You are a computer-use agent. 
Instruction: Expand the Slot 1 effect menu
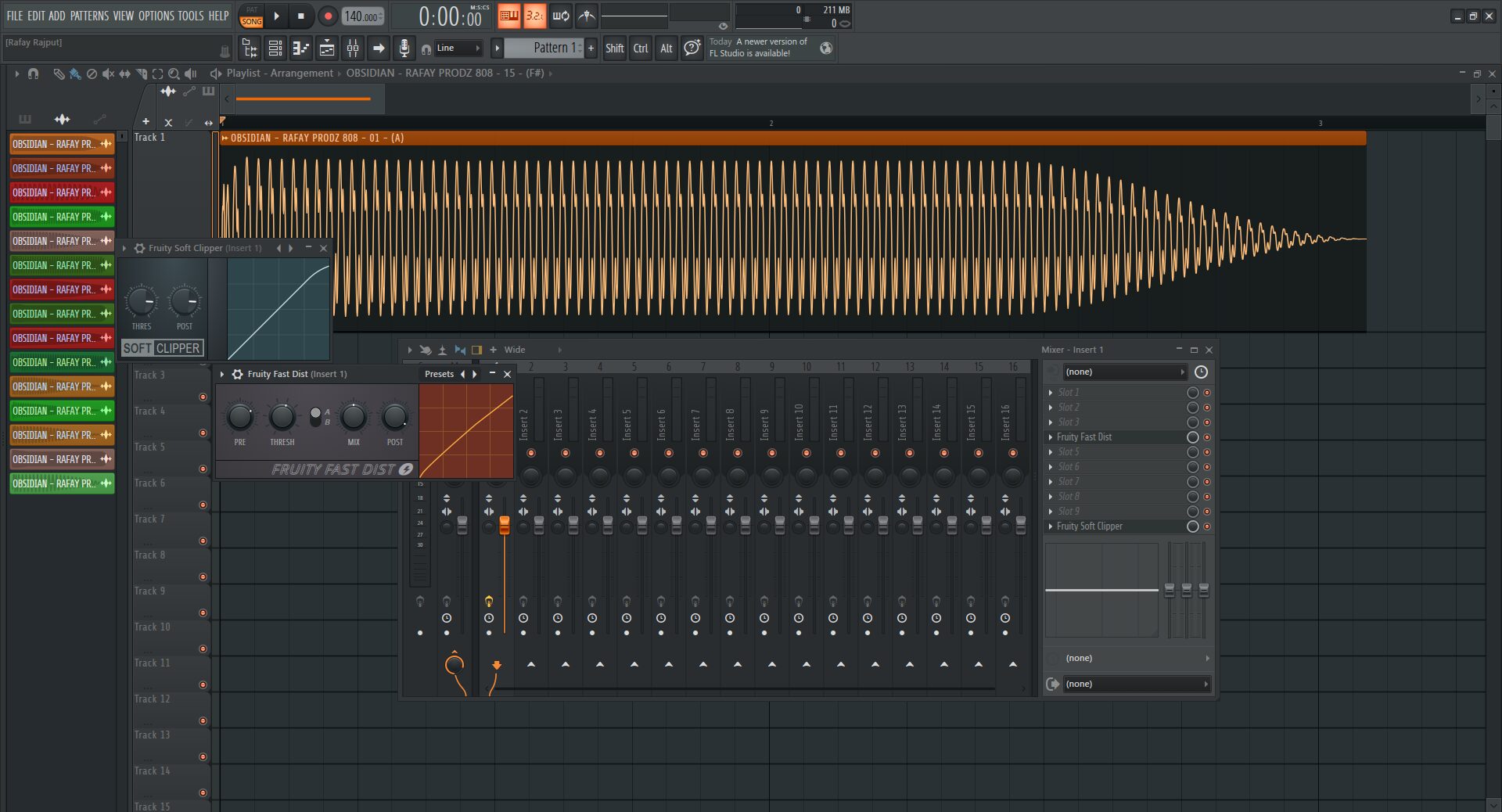tap(1051, 393)
